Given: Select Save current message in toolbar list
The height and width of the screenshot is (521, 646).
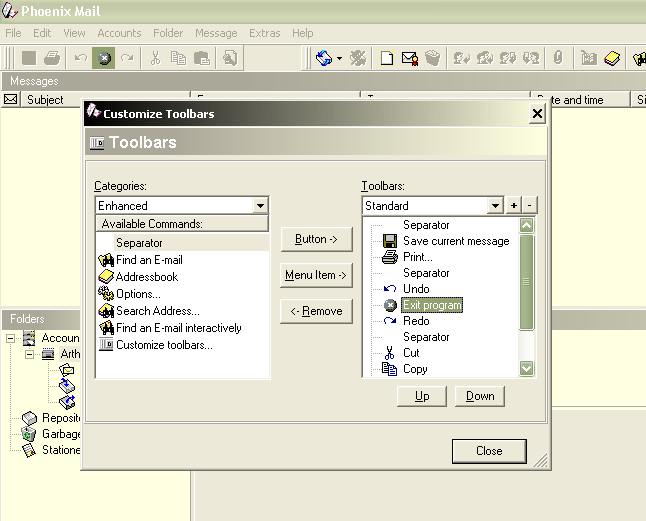Looking at the screenshot, I should [456, 241].
